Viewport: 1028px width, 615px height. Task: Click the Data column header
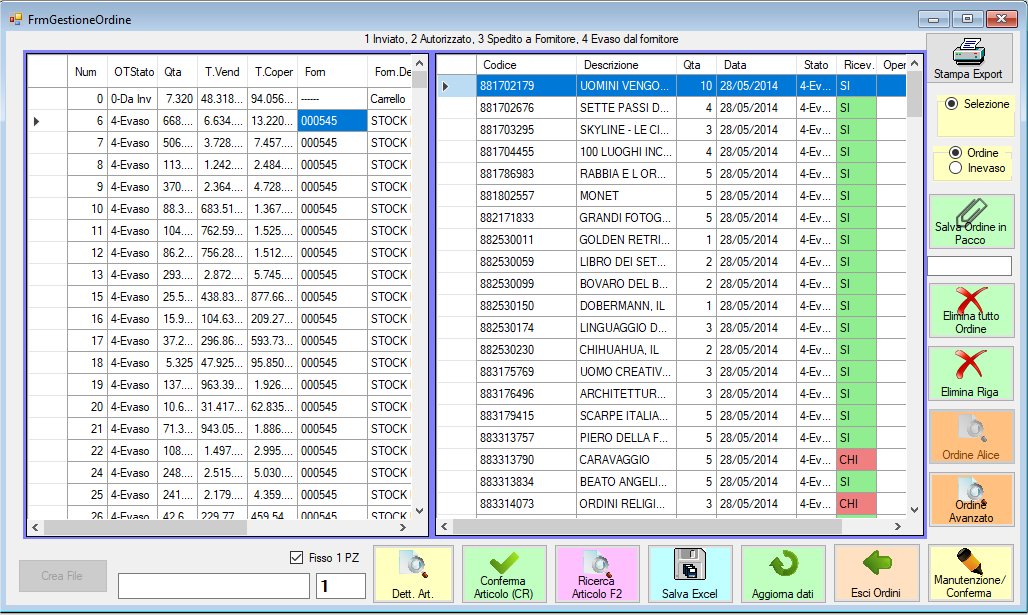(756, 64)
